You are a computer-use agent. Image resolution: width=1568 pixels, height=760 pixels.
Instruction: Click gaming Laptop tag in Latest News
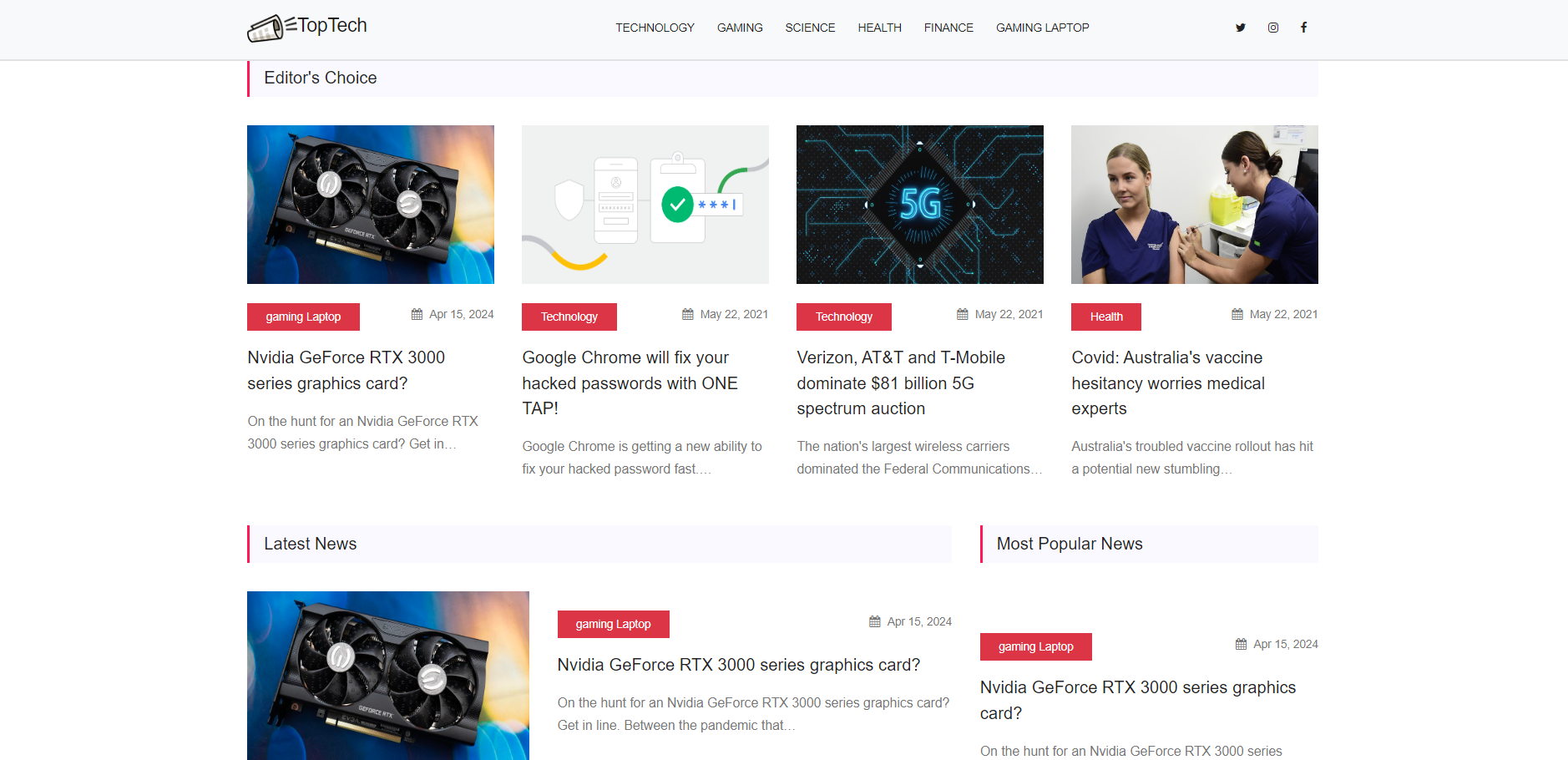(613, 624)
